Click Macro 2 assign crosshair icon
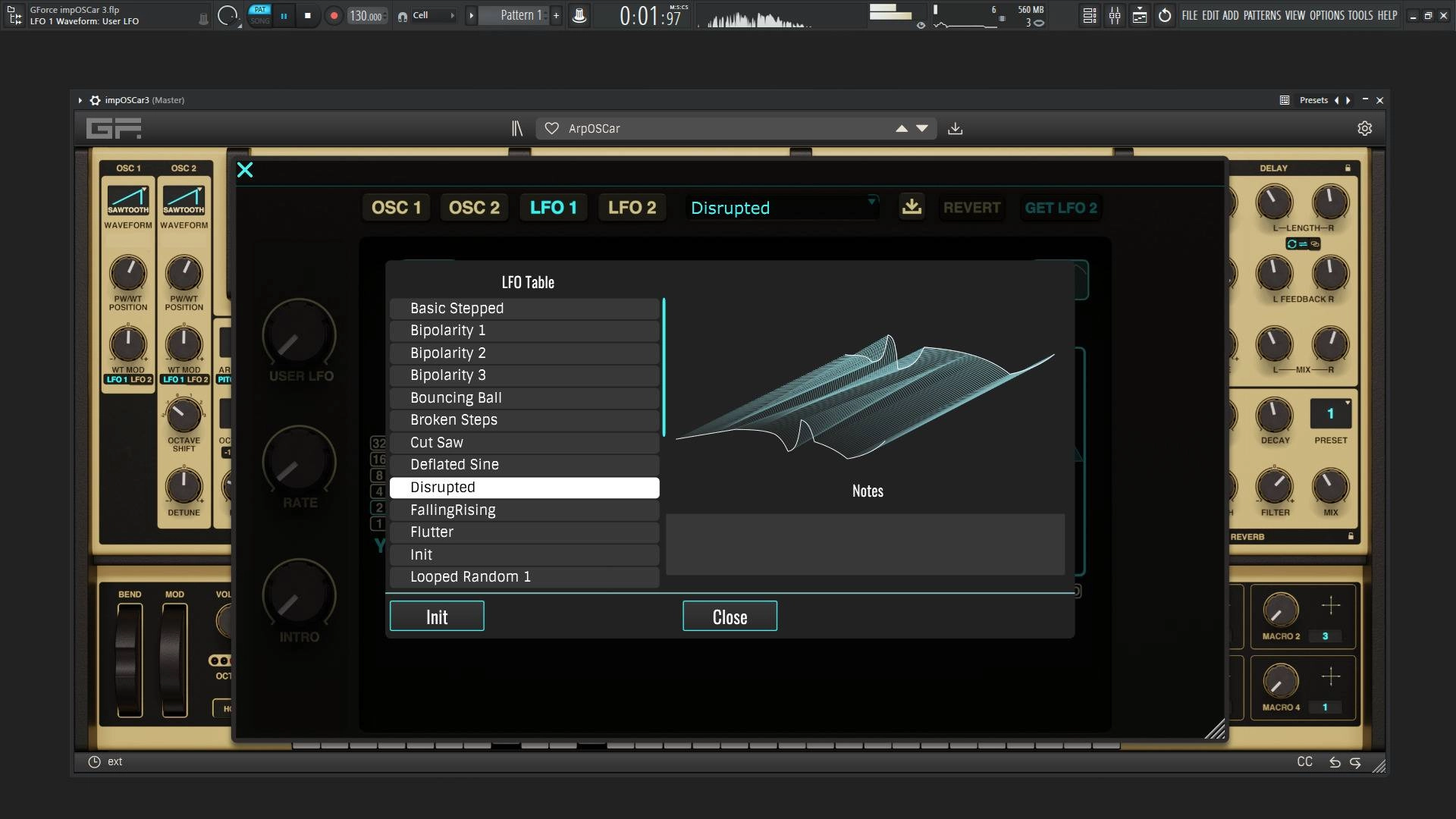This screenshot has height=819, width=1456. (1331, 605)
